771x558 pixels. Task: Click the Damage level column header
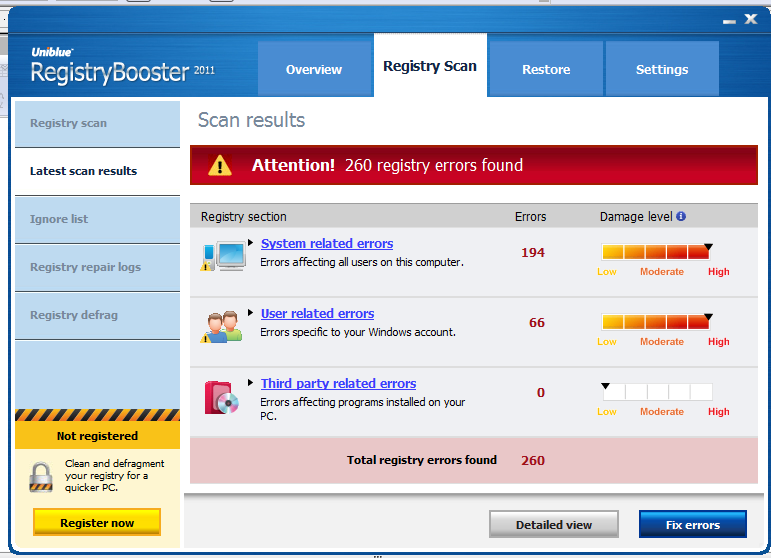pyautogui.click(x=636, y=217)
